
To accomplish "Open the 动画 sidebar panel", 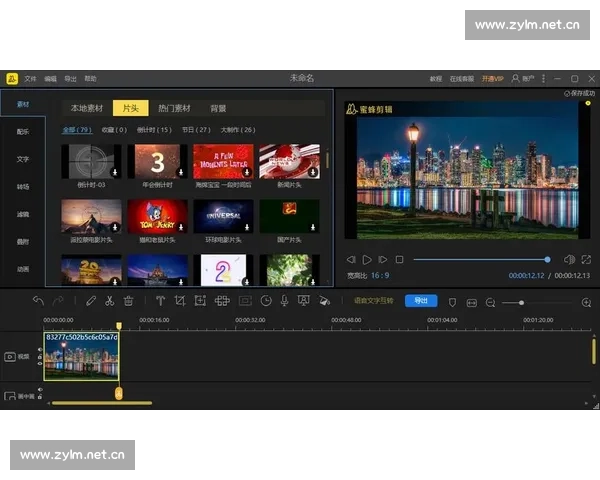I will 23,269.
